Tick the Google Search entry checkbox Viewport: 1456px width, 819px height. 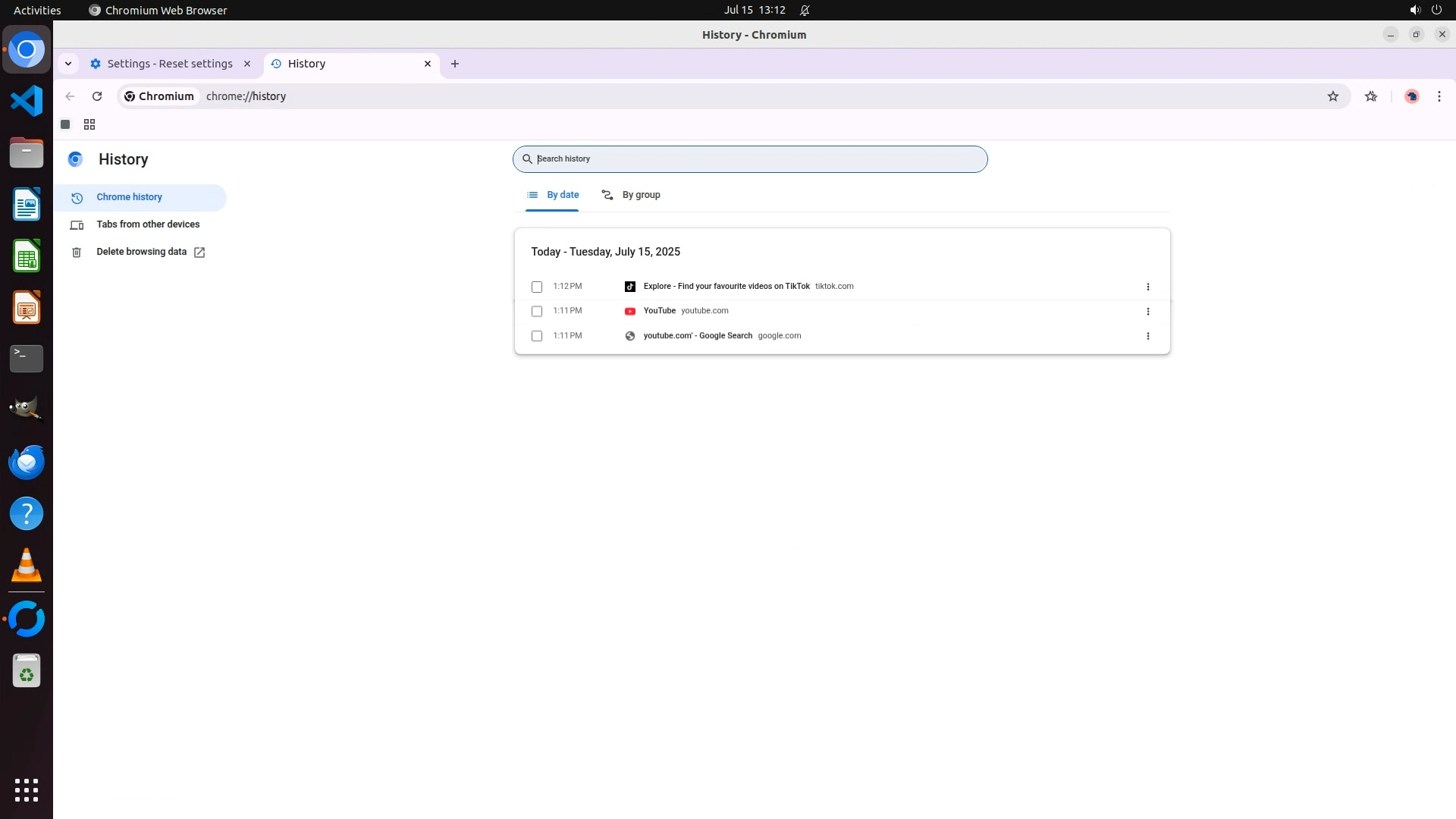click(x=537, y=336)
